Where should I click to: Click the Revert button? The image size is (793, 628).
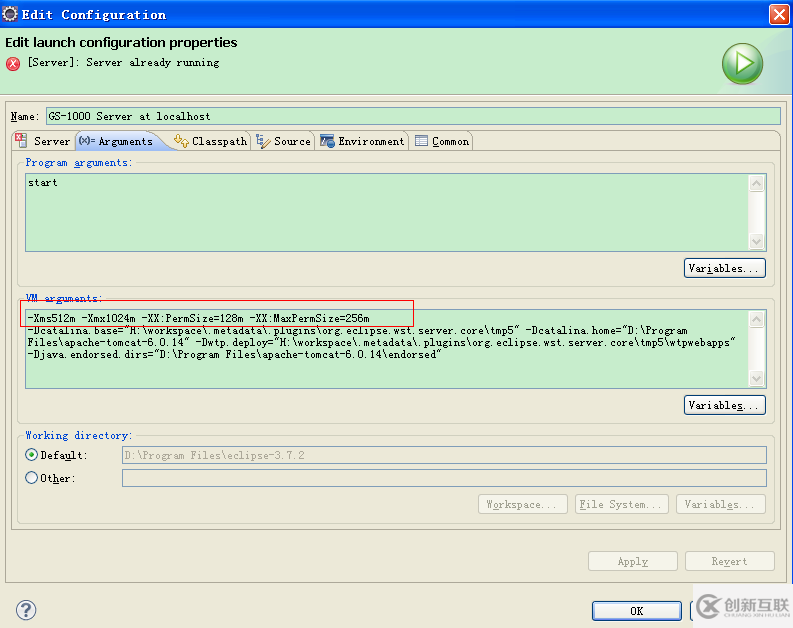pos(730,561)
